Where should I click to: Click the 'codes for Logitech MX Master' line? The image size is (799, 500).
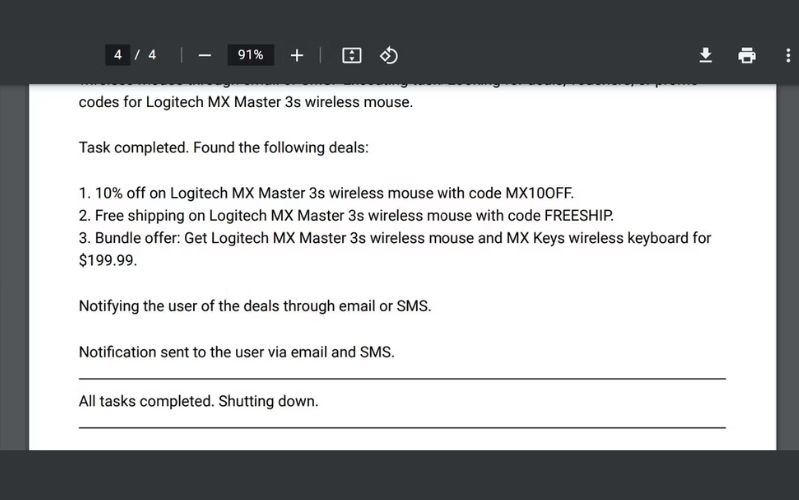tap(245, 102)
